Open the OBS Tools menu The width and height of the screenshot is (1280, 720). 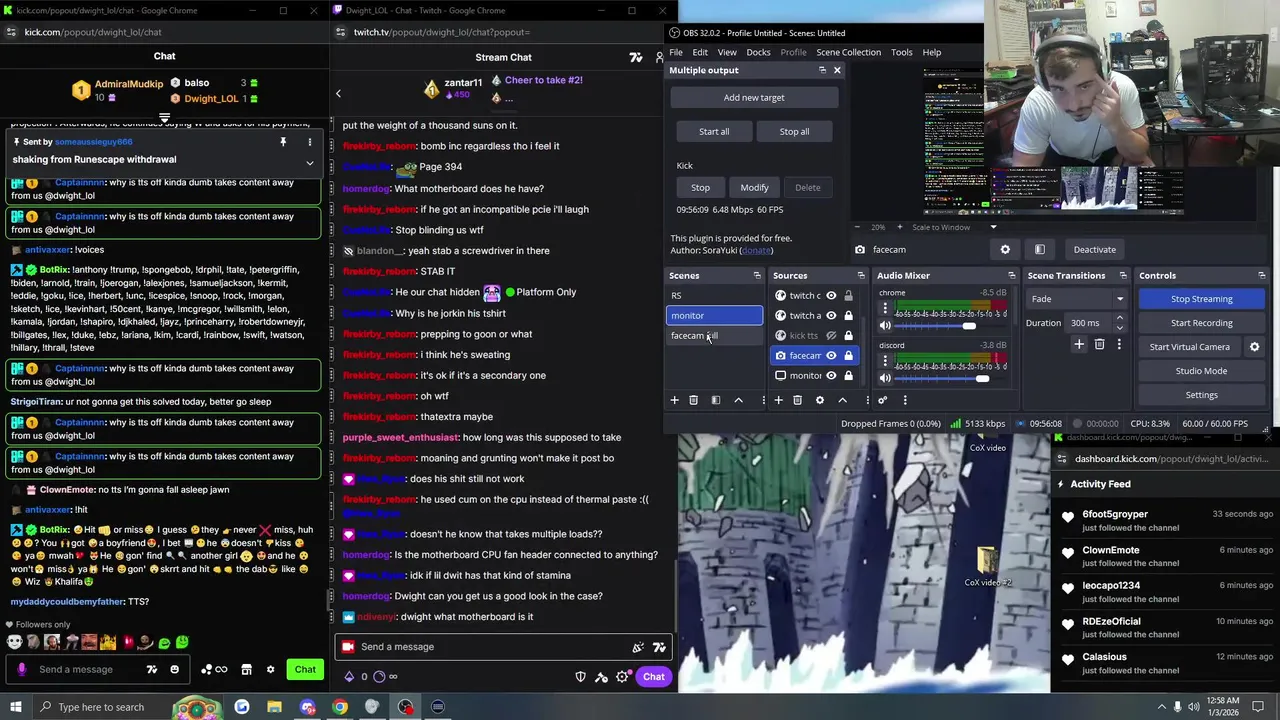pos(901,52)
